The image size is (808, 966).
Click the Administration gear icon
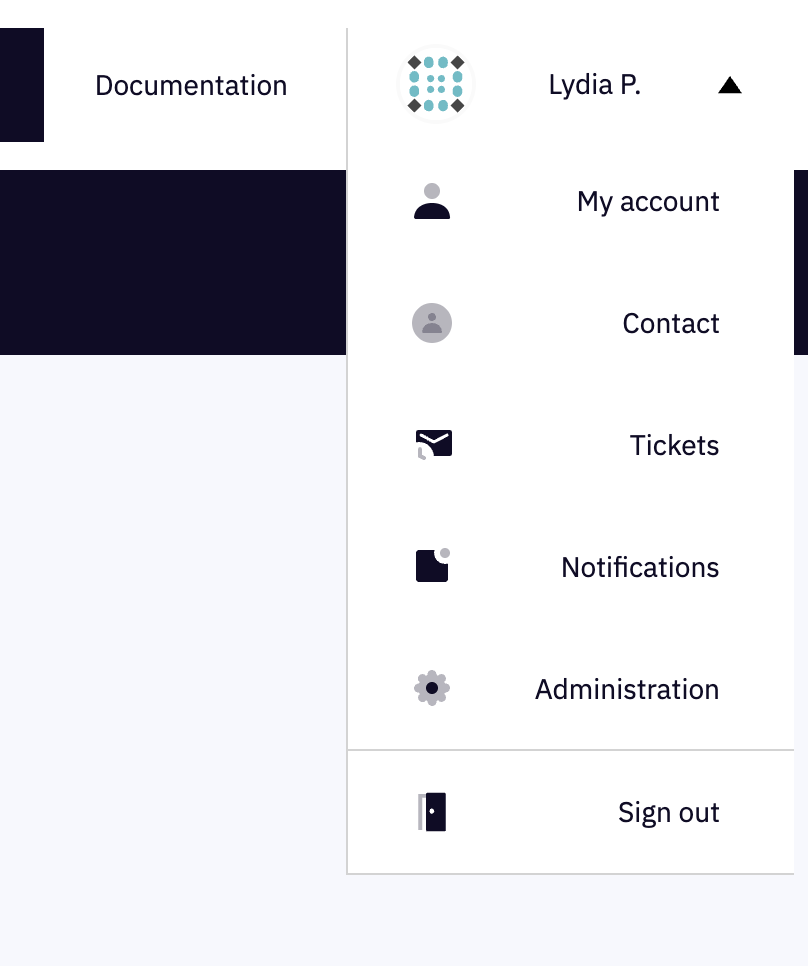pyautogui.click(x=432, y=688)
